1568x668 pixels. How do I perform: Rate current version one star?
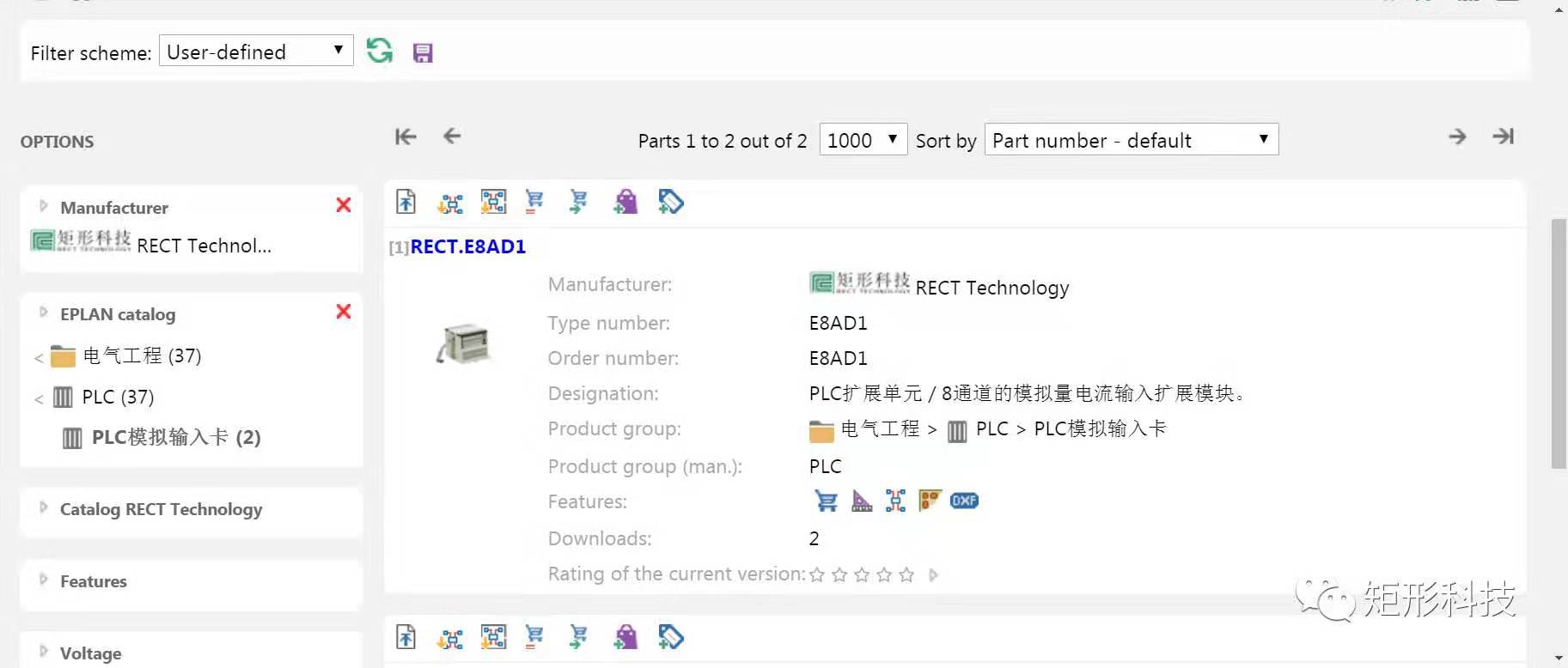pyautogui.click(x=817, y=574)
